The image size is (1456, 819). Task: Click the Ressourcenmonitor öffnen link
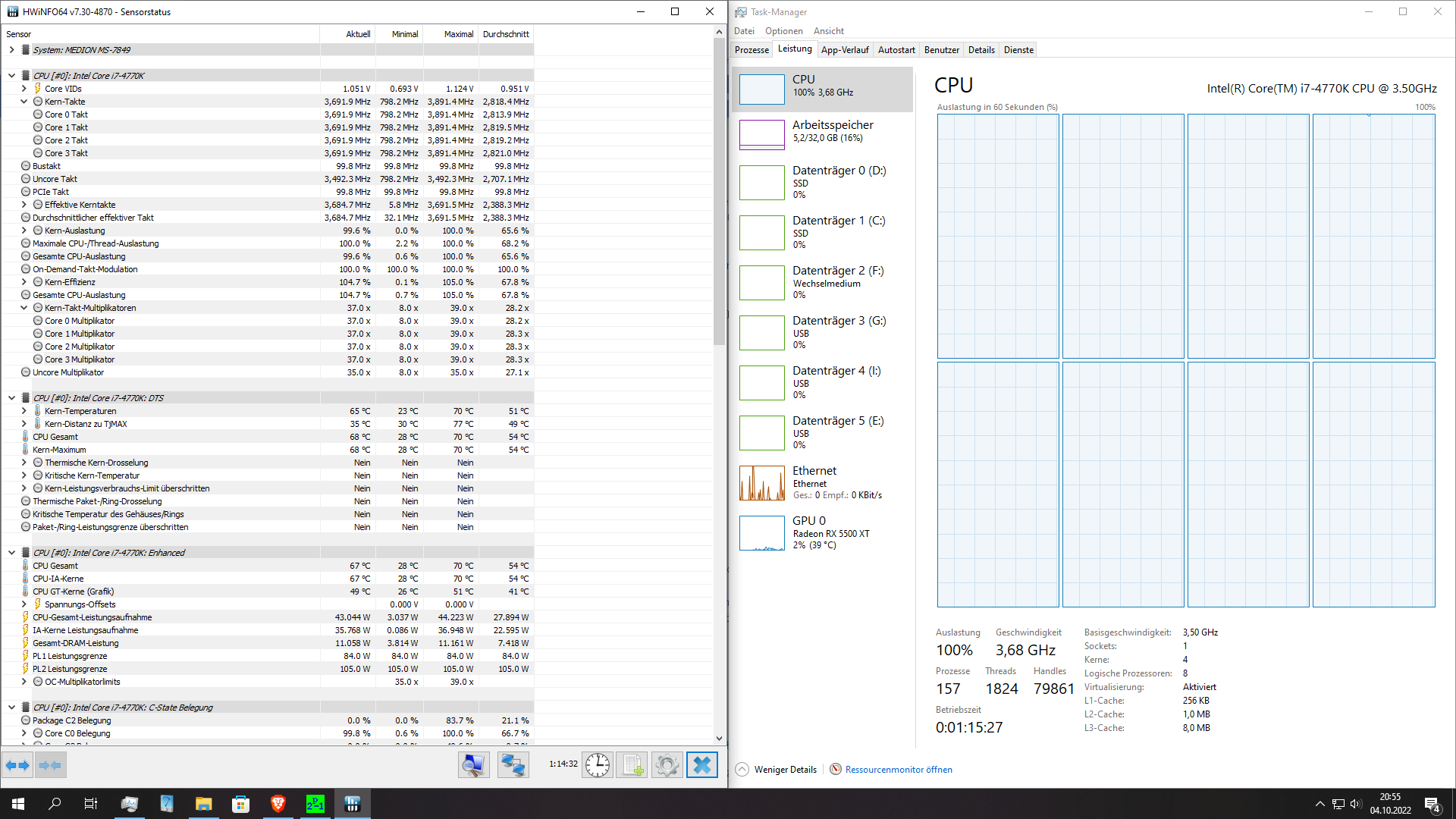pos(898,770)
